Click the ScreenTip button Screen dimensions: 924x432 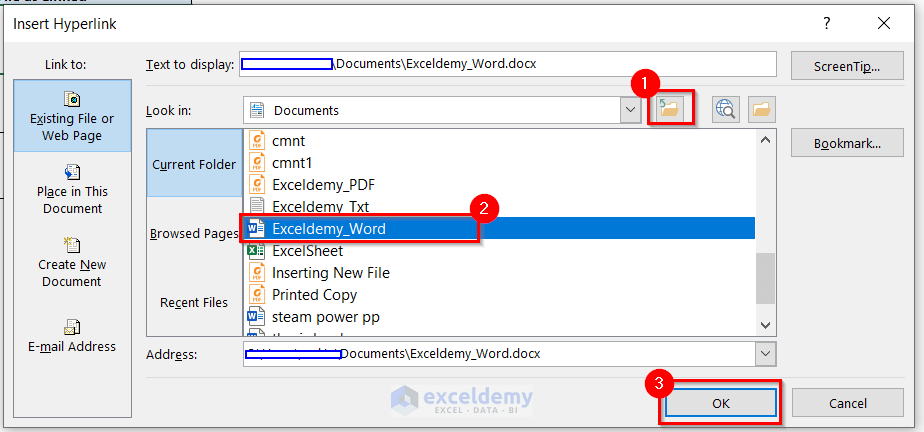coord(847,65)
